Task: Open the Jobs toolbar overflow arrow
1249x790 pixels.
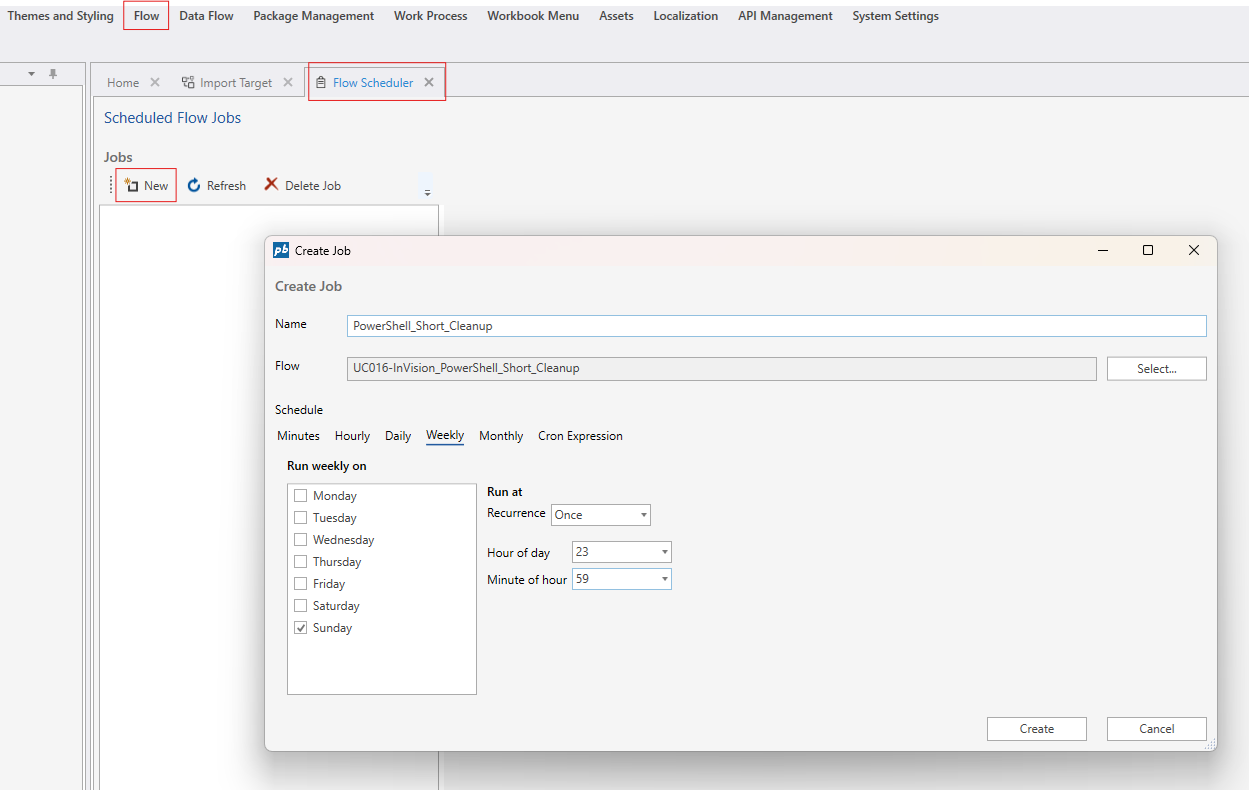Action: [x=427, y=192]
